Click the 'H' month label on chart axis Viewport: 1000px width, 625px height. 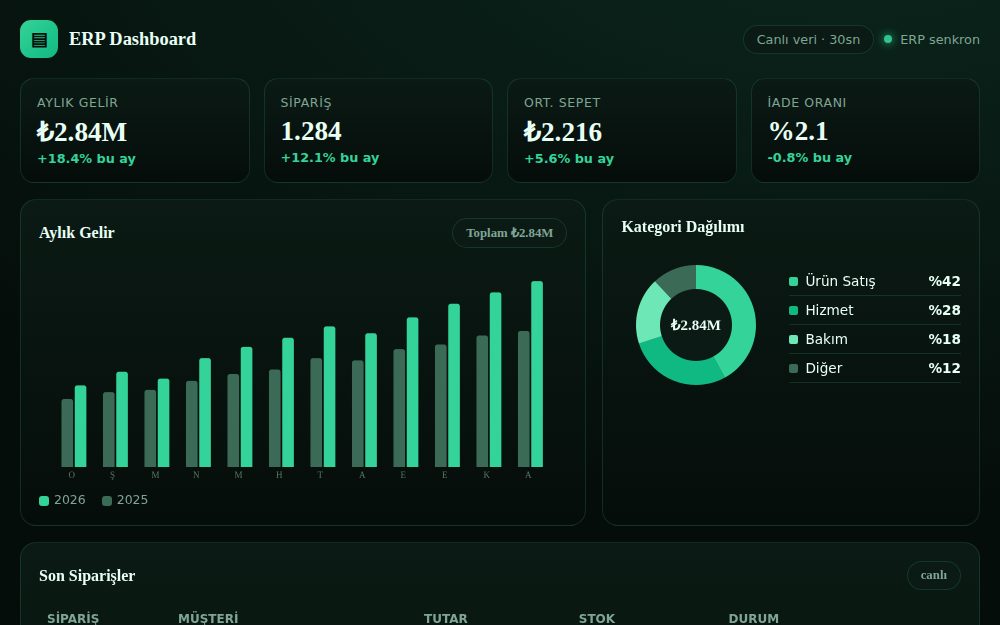[x=279, y=475]
